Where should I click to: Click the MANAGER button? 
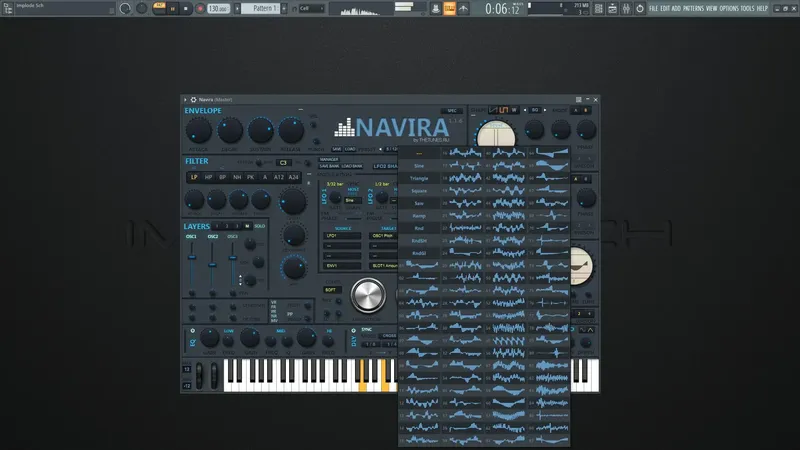pos(329,159)
